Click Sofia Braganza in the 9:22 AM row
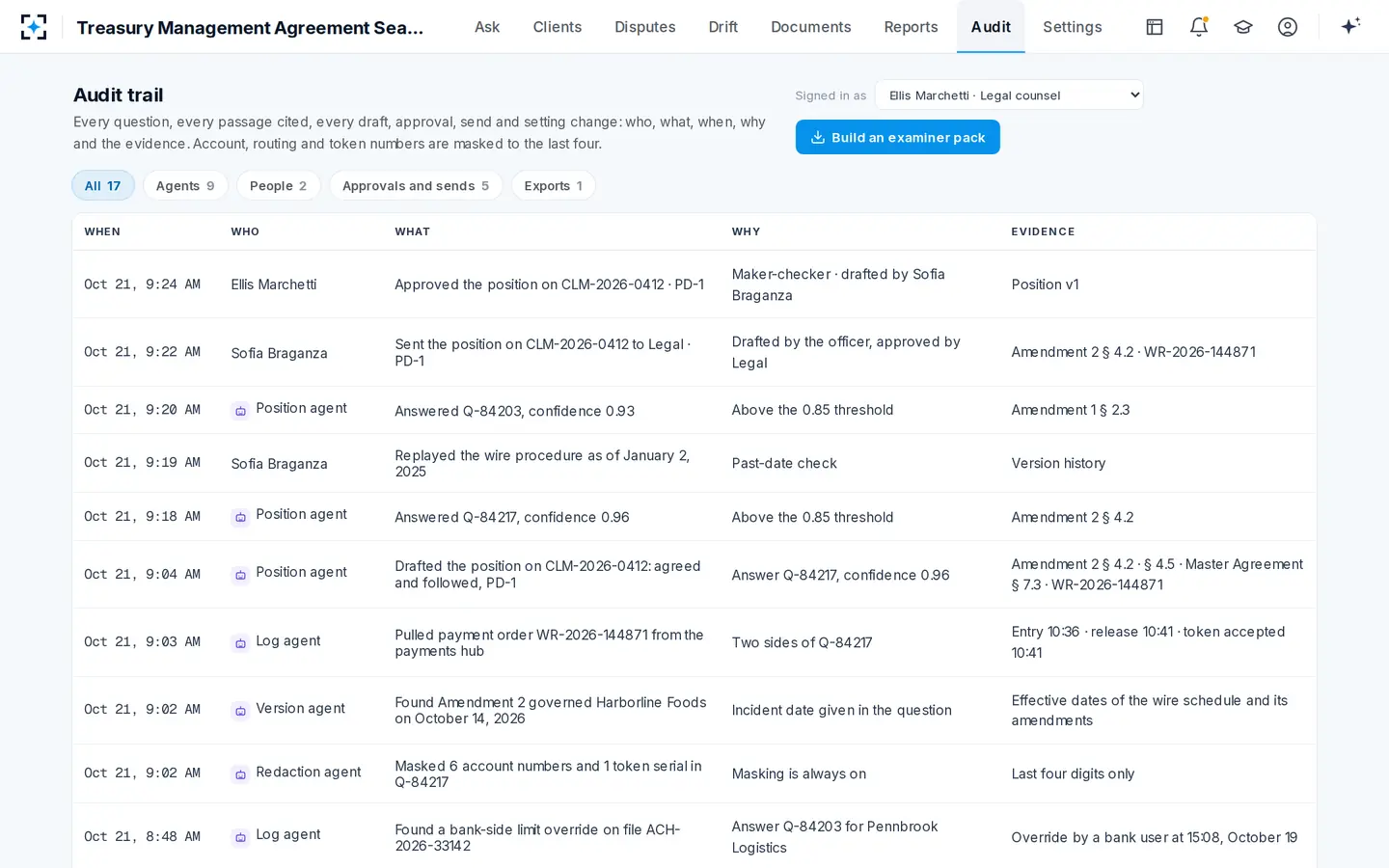This screenshot has height=868, width=1389. 279,353
